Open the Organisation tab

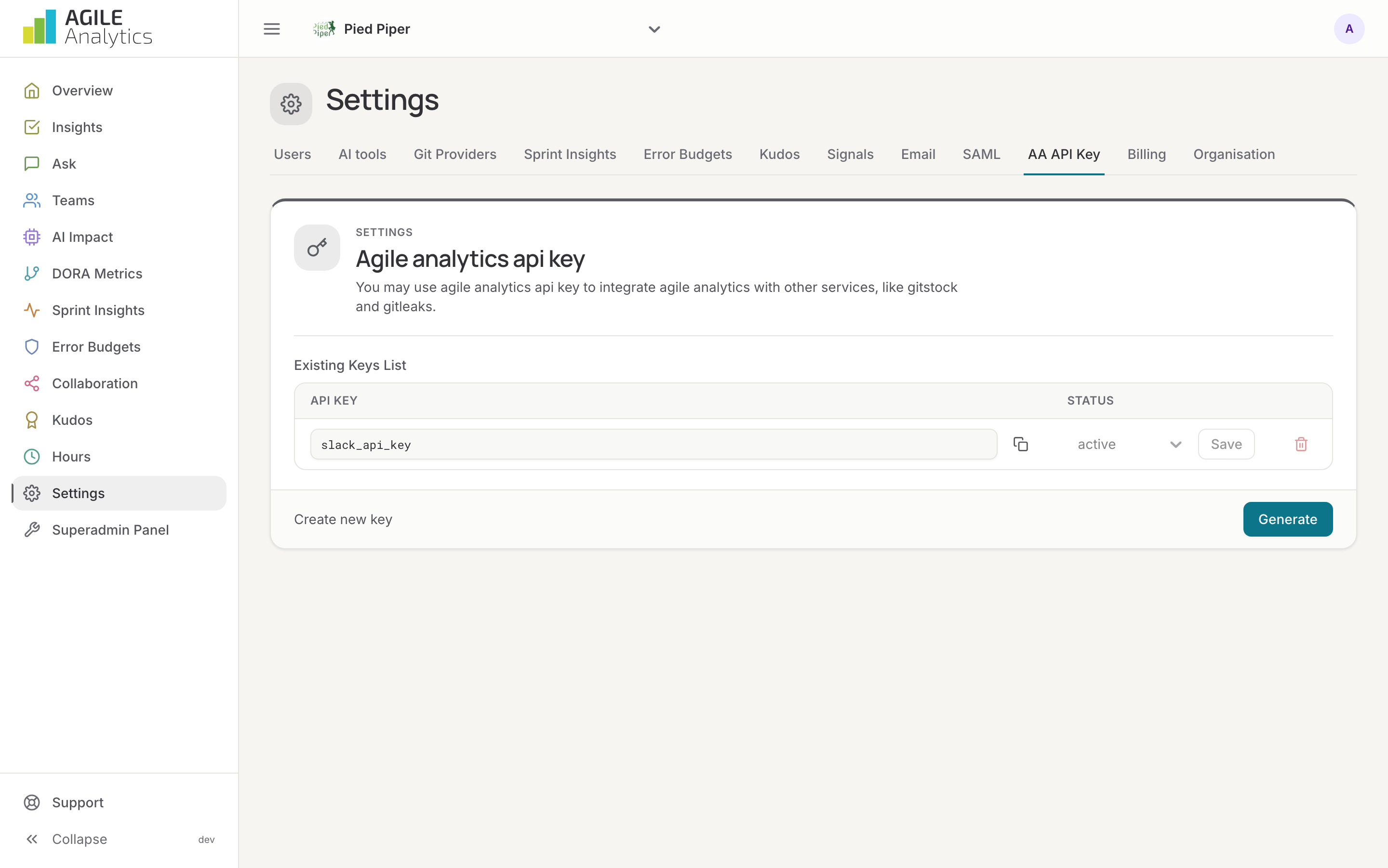[x=1233, y=155]
